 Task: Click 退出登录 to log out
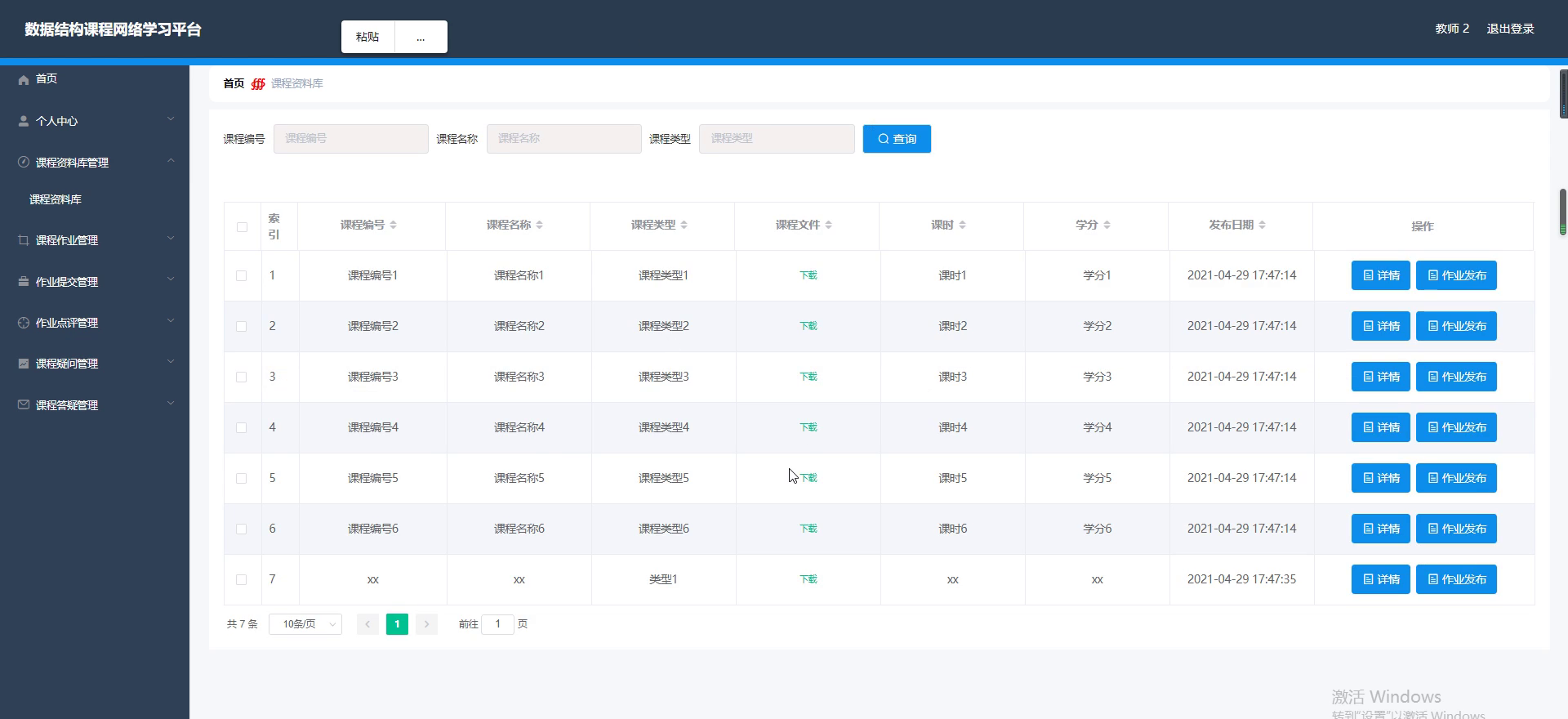point(1510,29)
